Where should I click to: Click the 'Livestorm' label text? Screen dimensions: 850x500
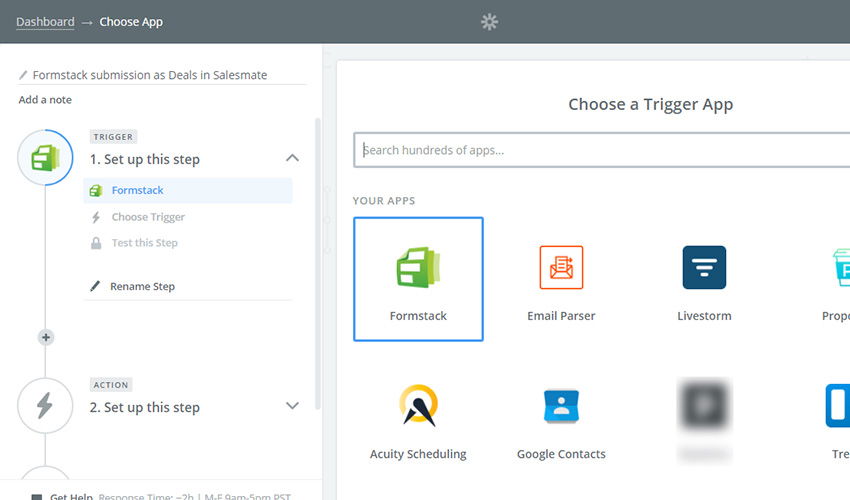click(704, 316)
